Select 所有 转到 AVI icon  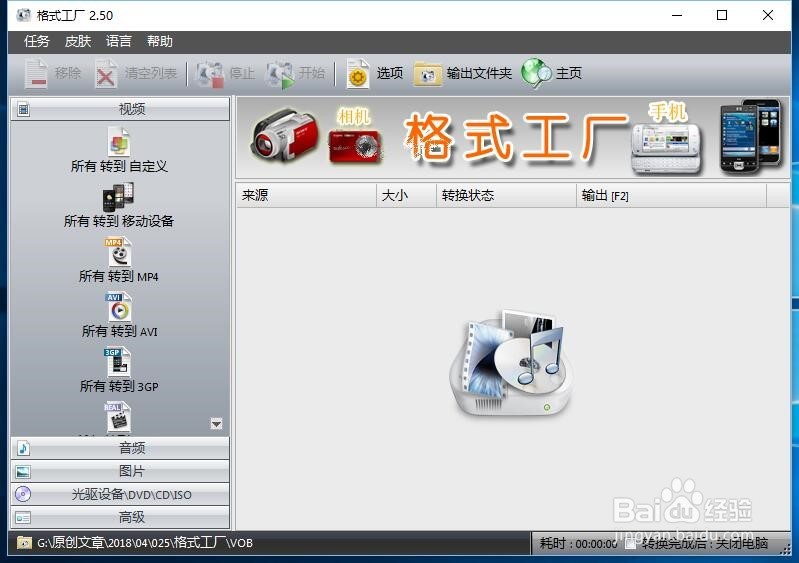tap(119, 307)
